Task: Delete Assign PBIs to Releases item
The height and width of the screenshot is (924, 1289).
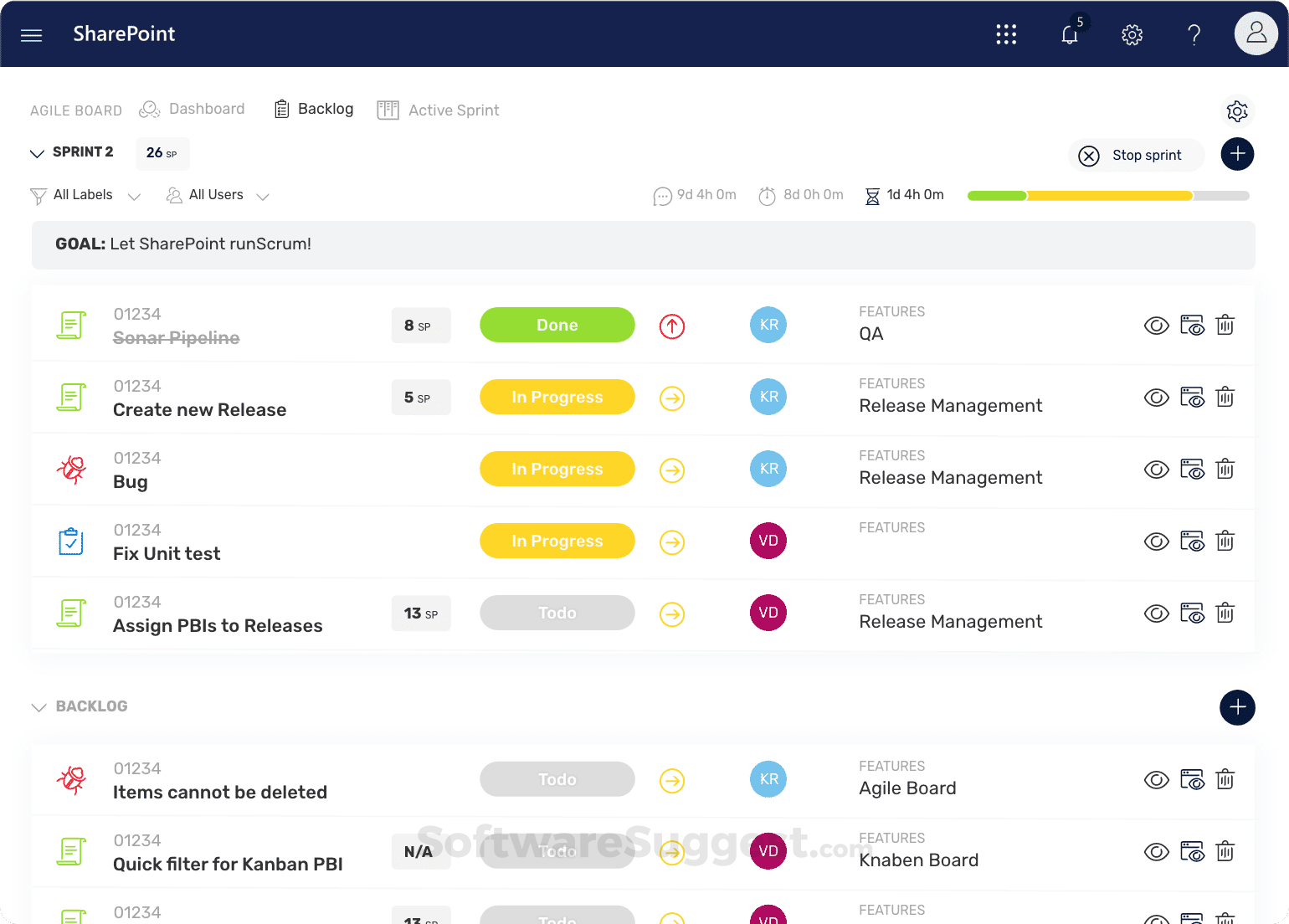Action: click(1225, 613)
